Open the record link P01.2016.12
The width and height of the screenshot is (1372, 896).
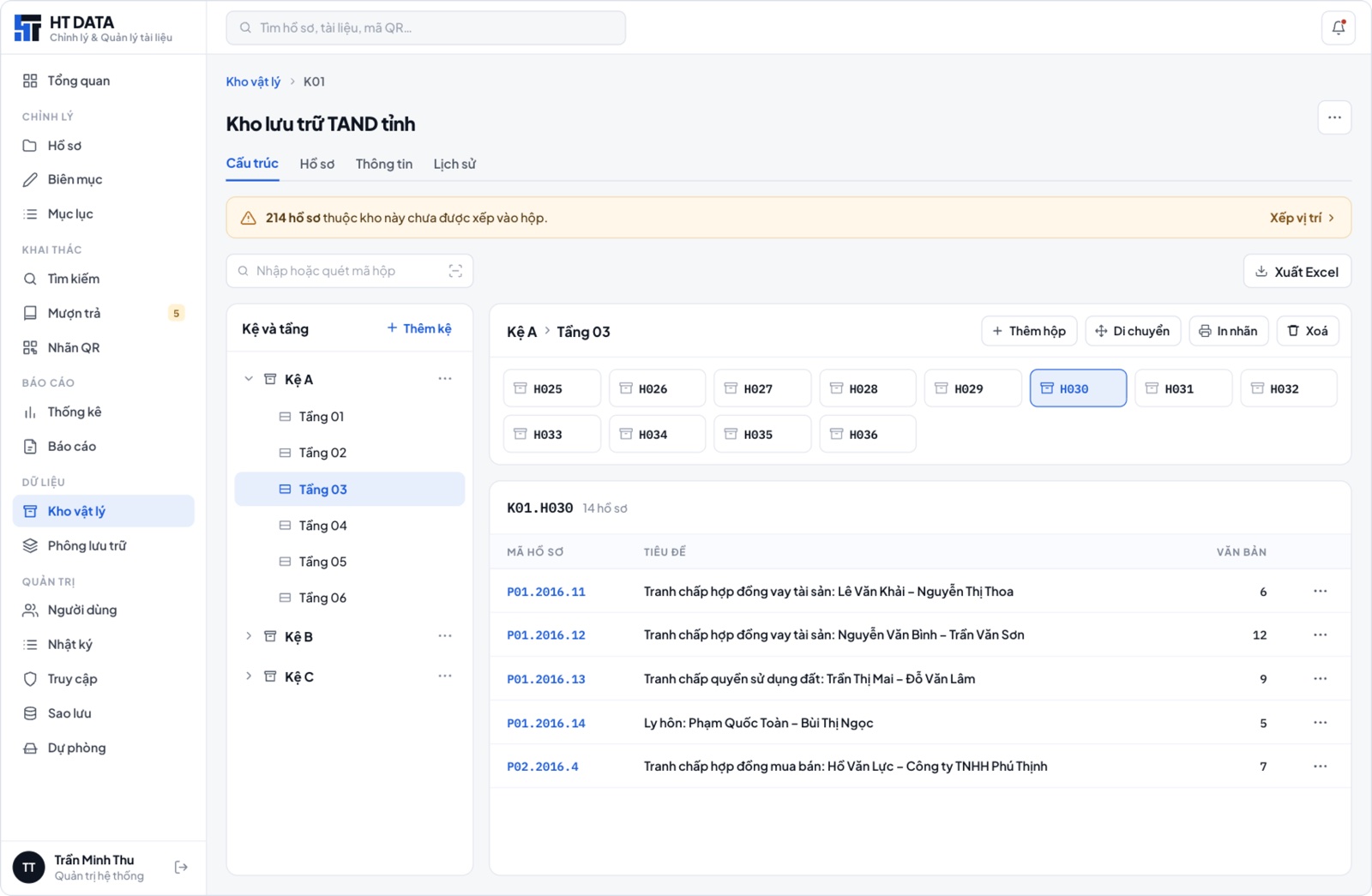[x=546, y=635]
